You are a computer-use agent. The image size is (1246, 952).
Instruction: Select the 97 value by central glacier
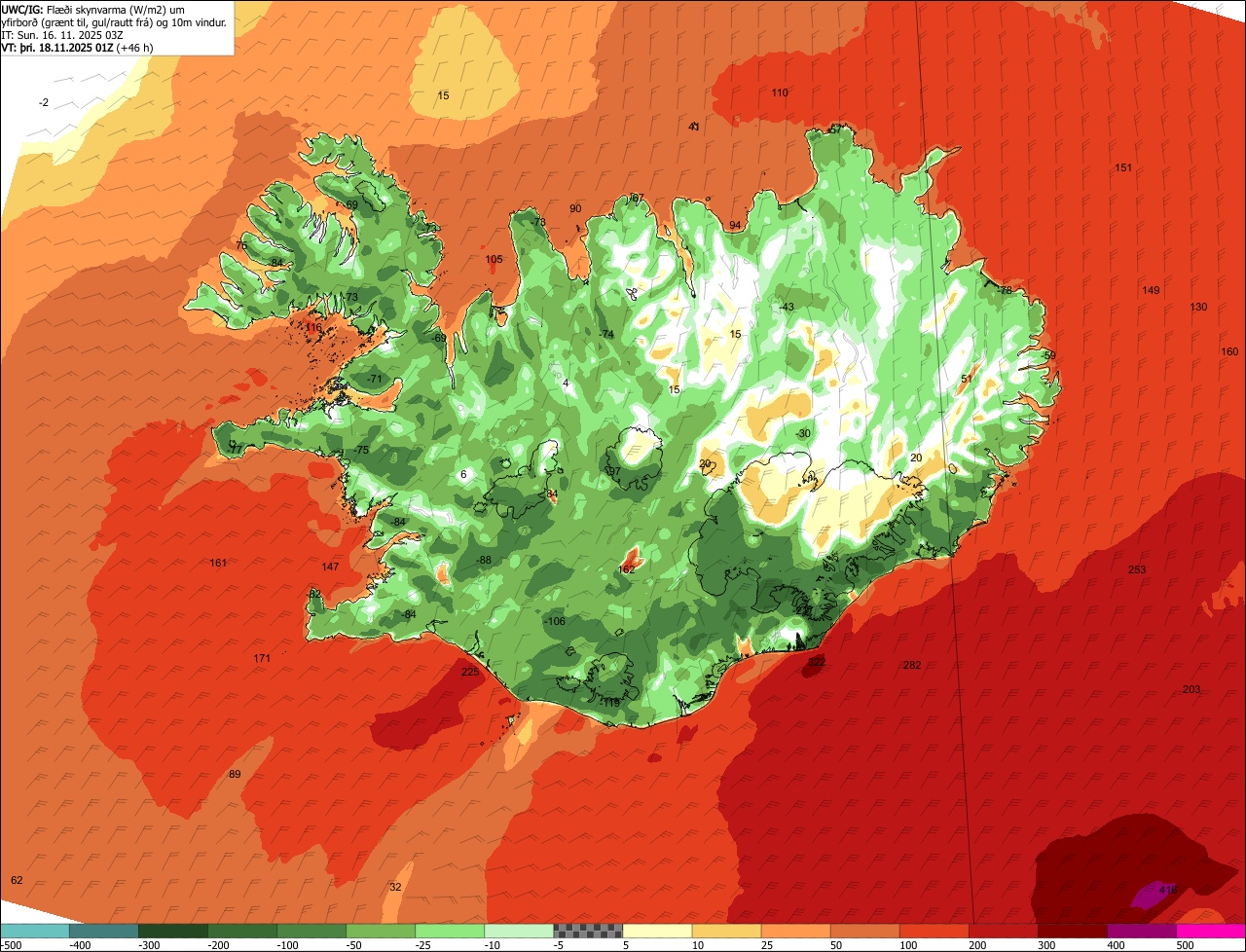point(614,471)
